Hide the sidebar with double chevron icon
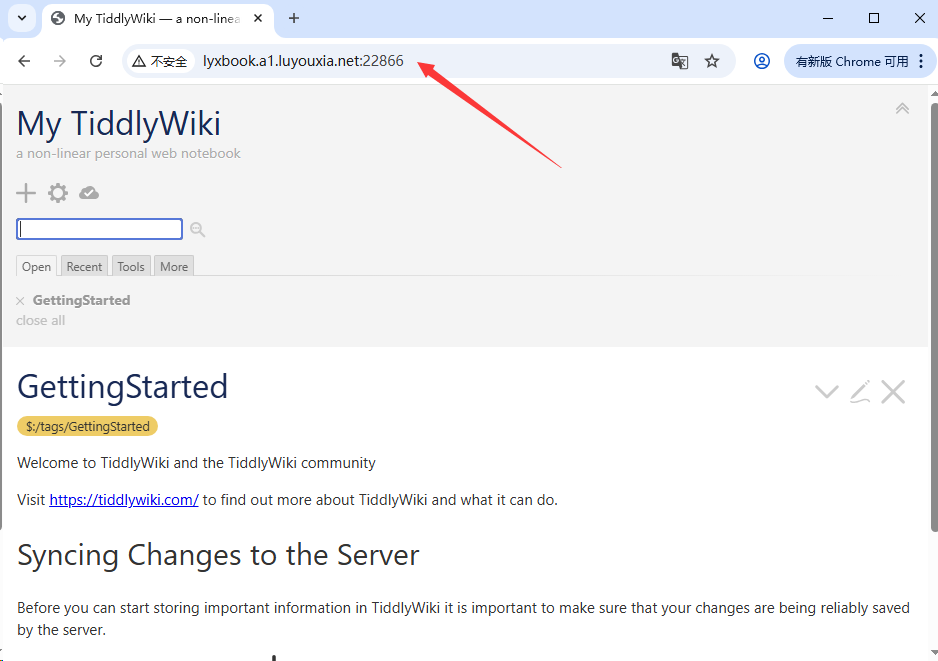Viewport: 938px width, 661px height. pos(902,108)
